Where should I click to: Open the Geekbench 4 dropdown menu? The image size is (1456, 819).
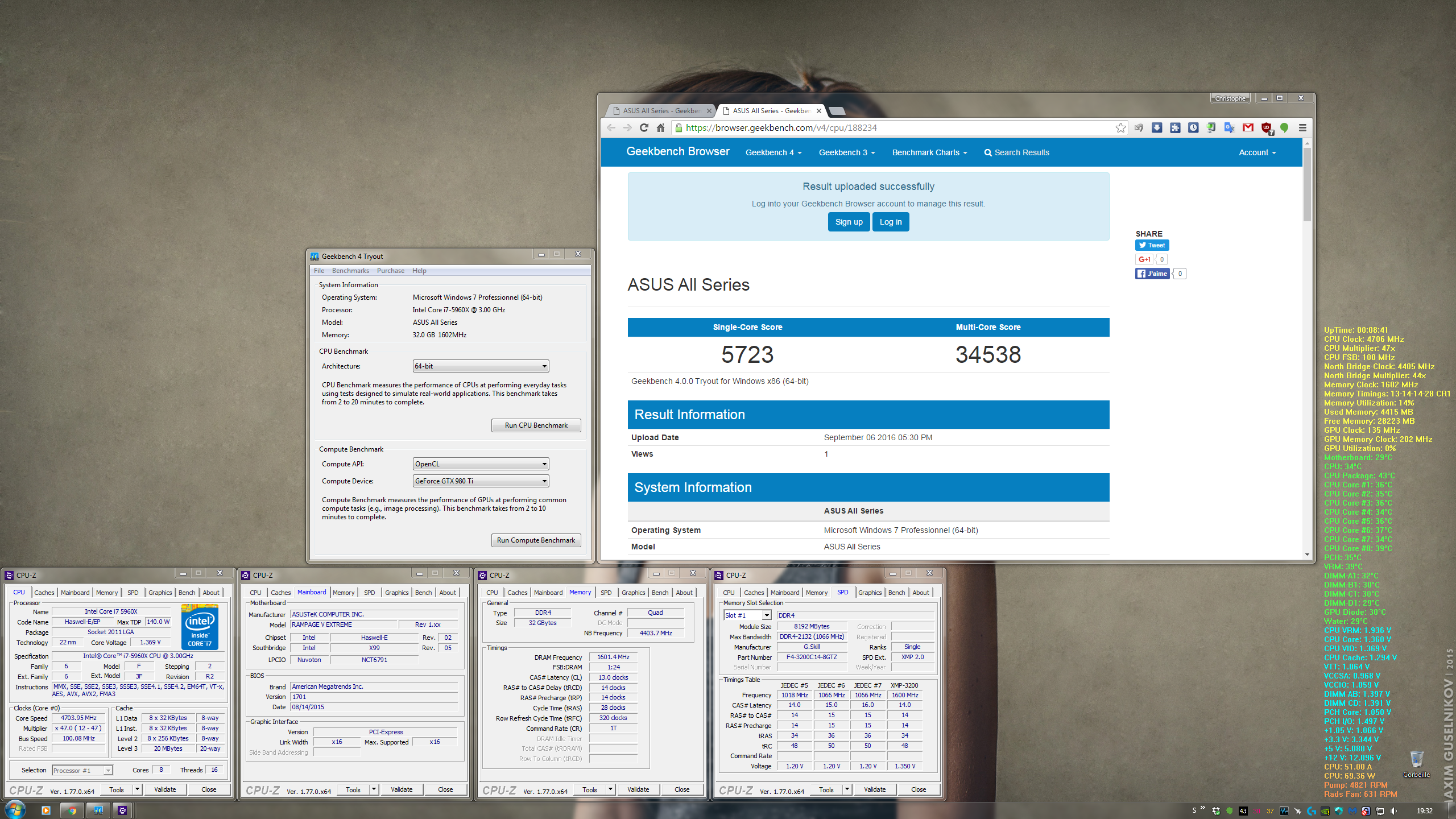[x=773, y=152]
